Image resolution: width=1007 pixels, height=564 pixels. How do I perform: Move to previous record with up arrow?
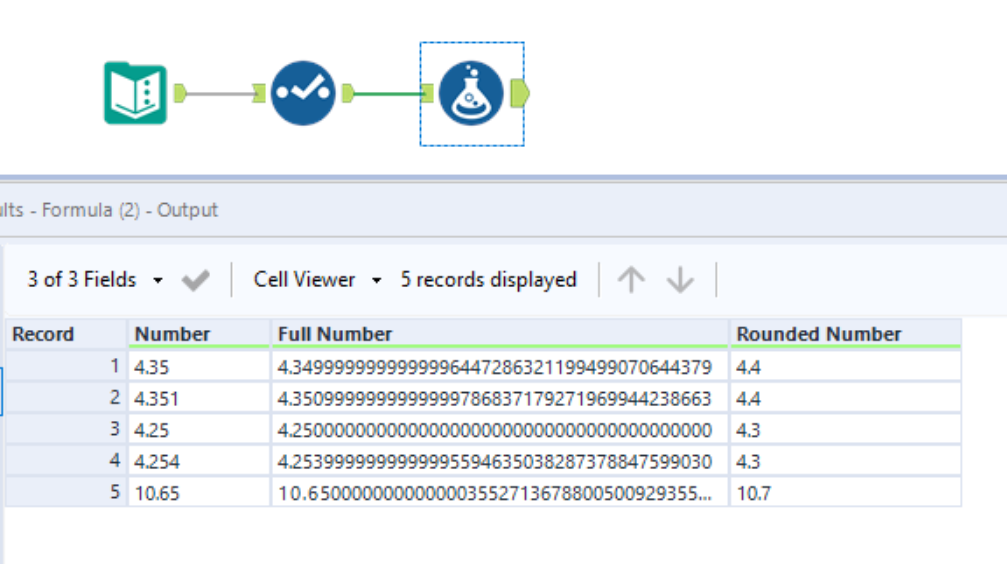point(631,280)
